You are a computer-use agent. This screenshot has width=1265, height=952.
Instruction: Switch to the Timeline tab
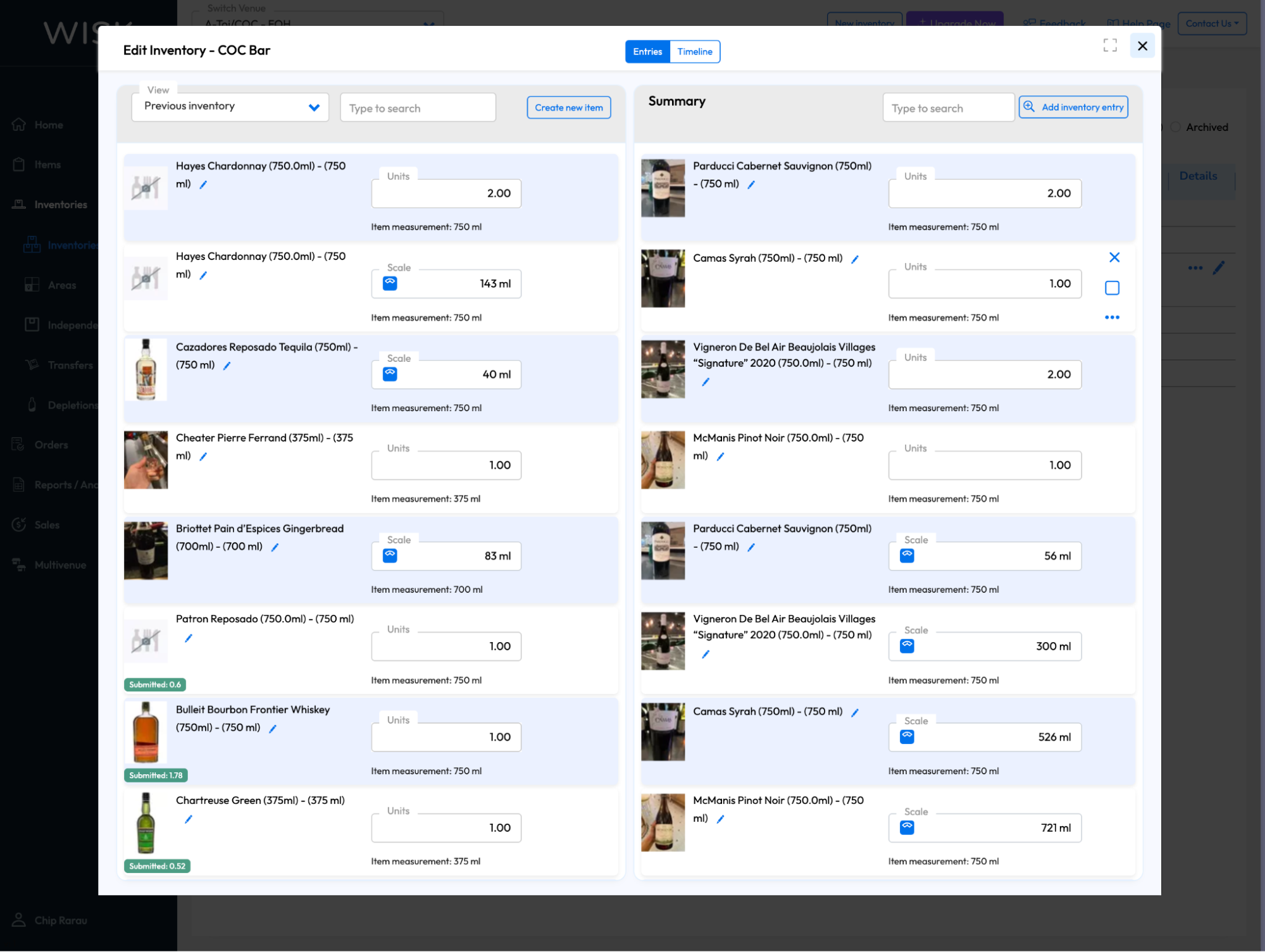click(694, 52)
